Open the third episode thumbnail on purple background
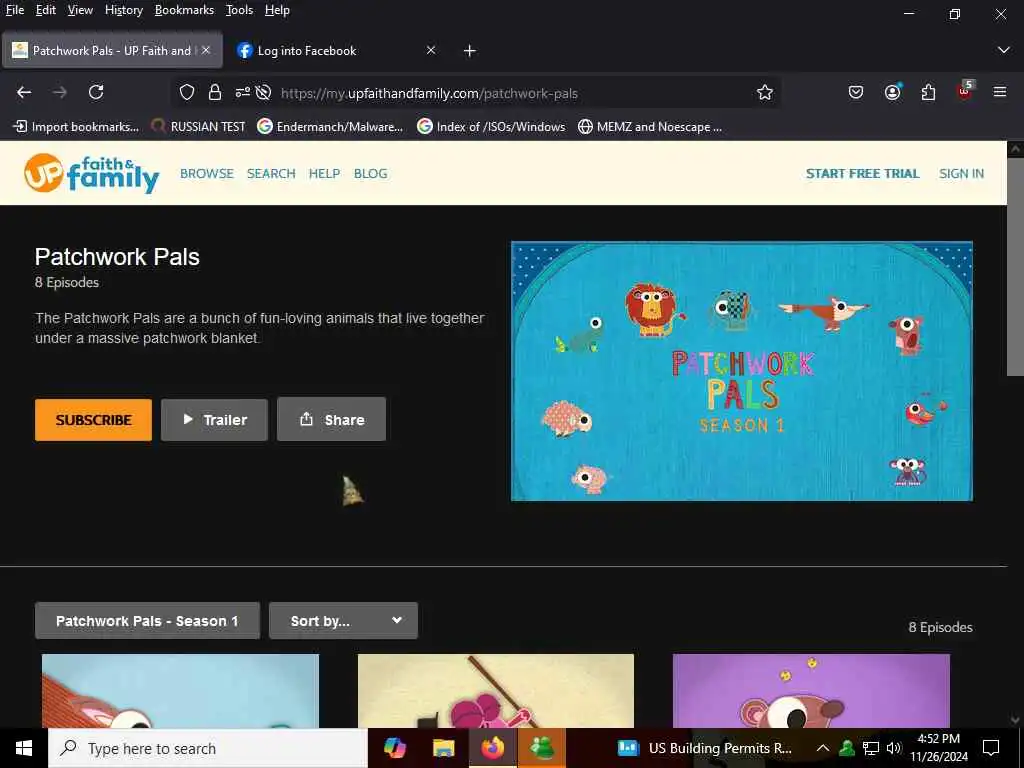The width and height of the screenshot is (1024, 768). 811,691
